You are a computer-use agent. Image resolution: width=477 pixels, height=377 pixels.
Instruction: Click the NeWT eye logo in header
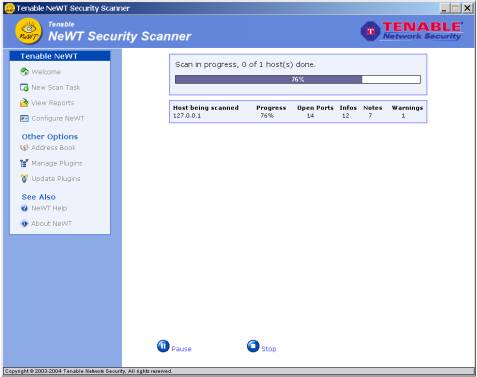point(29,31)
